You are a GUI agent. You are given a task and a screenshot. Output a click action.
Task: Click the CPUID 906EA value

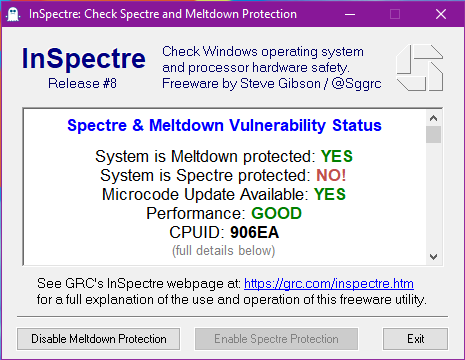pyautogui.click(x=254, y=232)
